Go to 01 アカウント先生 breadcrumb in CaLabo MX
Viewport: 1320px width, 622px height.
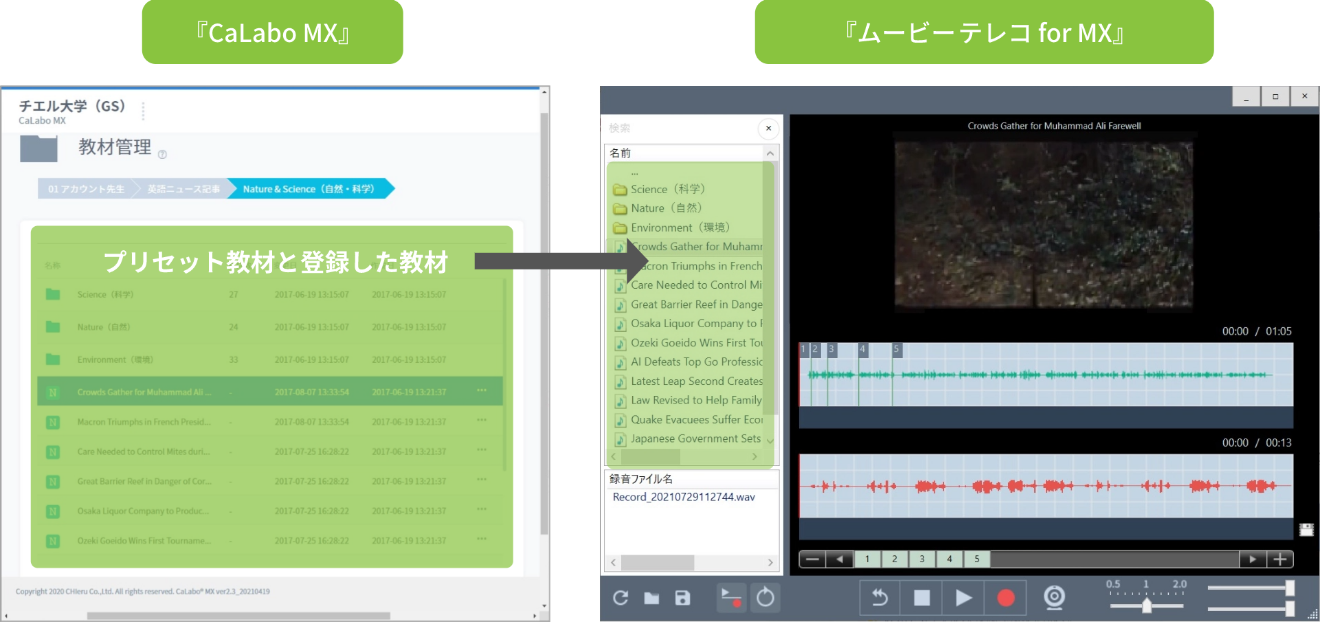tap(87, 188)
